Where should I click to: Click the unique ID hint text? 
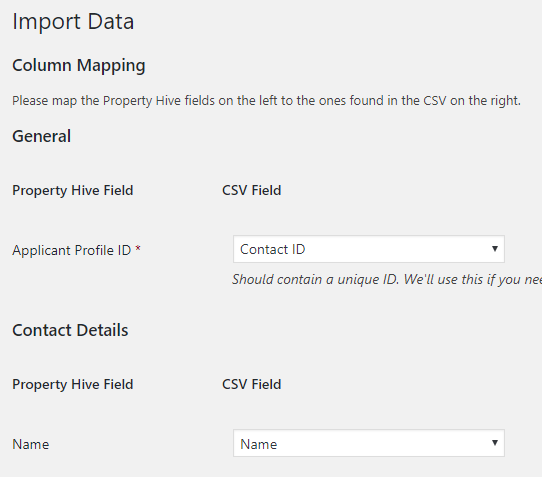click(387, 279)
